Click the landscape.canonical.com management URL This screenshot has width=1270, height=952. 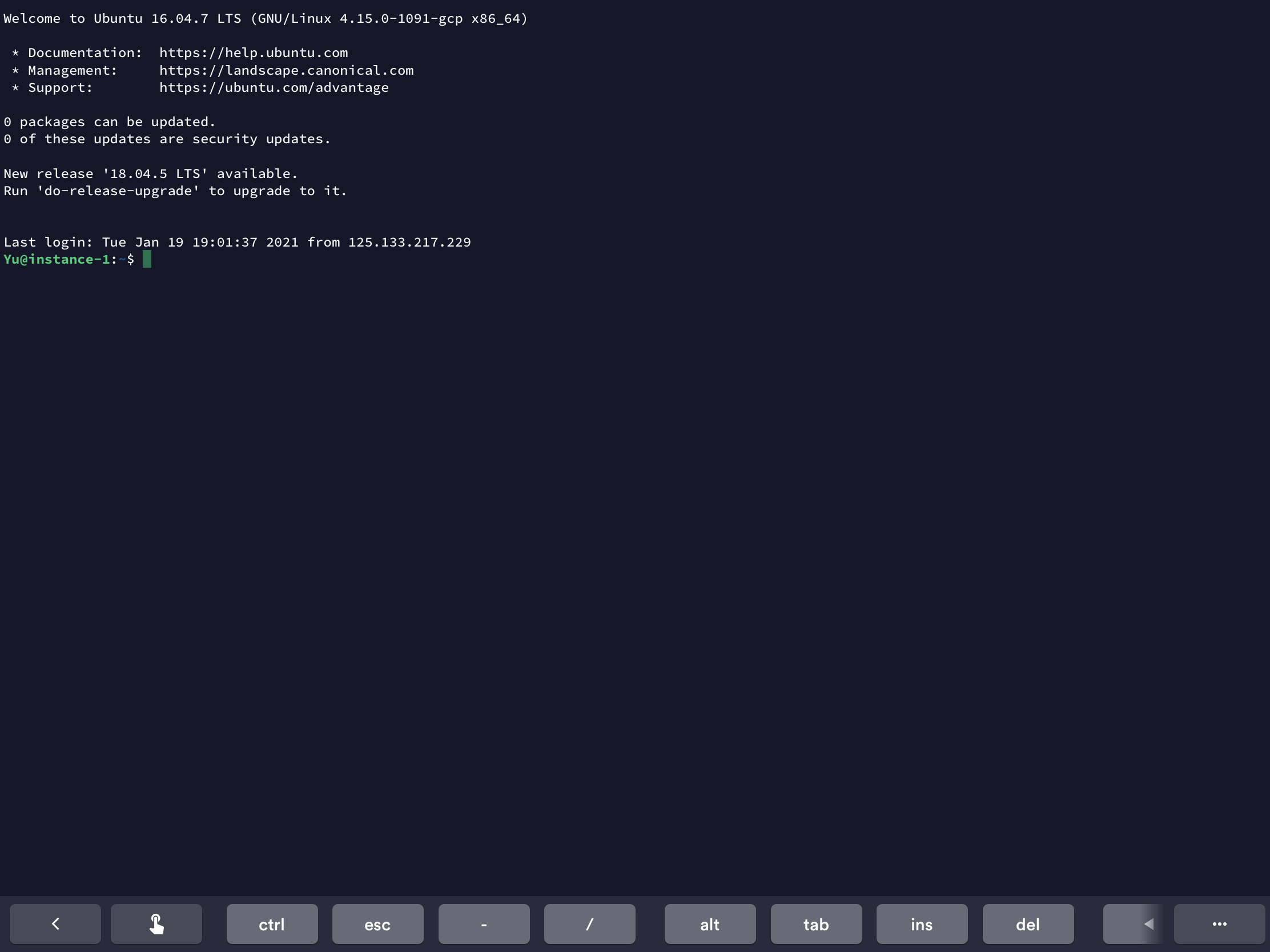286,70
